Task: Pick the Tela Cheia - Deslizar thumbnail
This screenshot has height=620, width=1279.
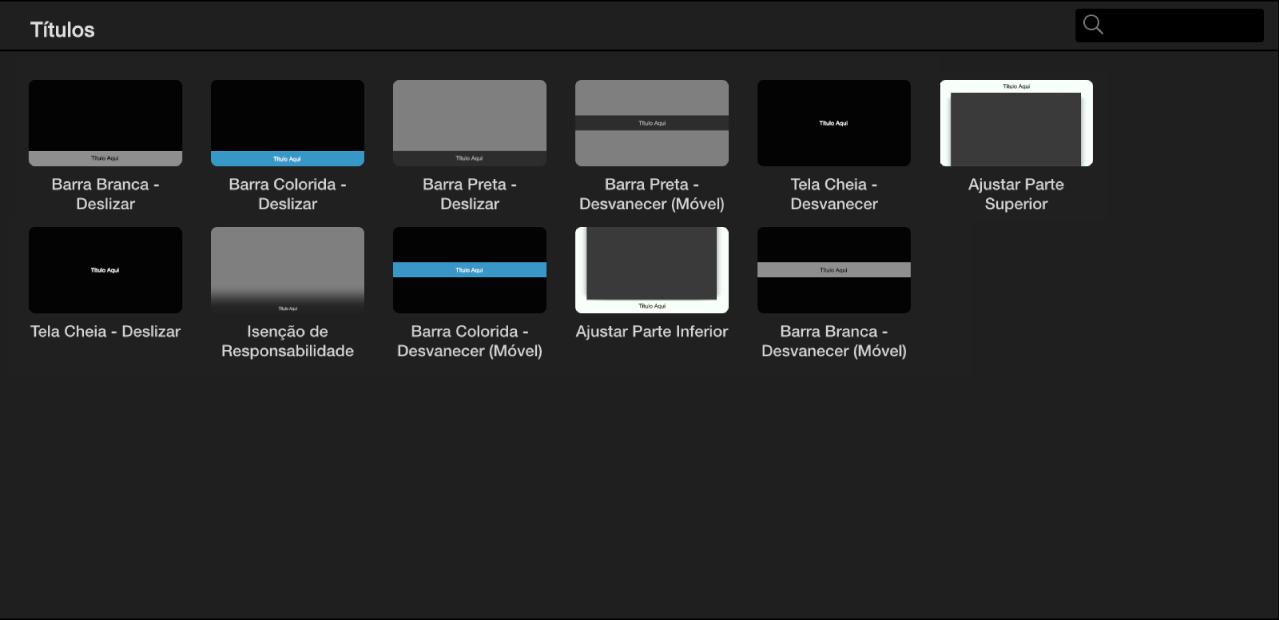Action: [x=105, y=270]
